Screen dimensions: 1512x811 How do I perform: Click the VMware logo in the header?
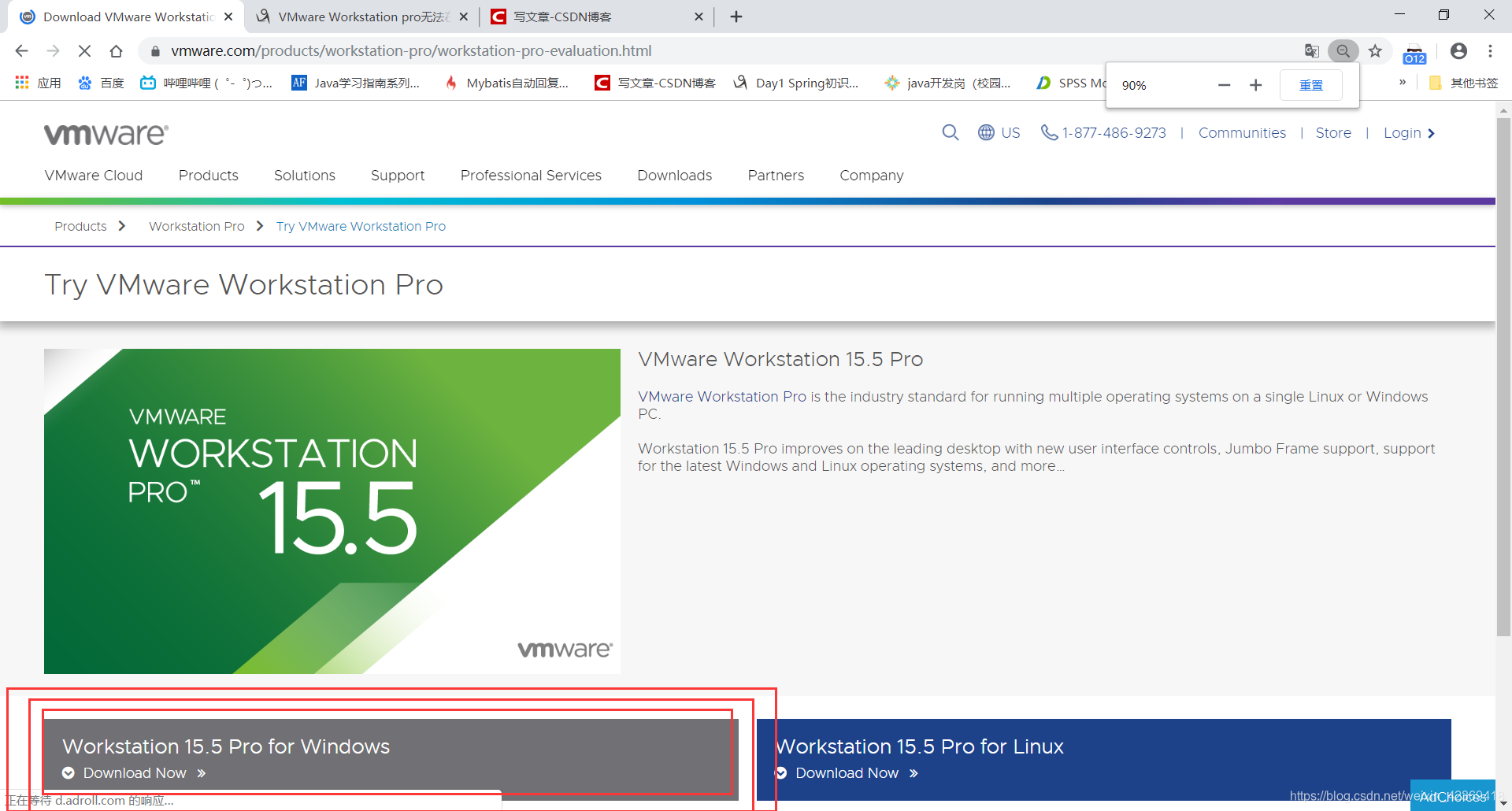[106, 134]
